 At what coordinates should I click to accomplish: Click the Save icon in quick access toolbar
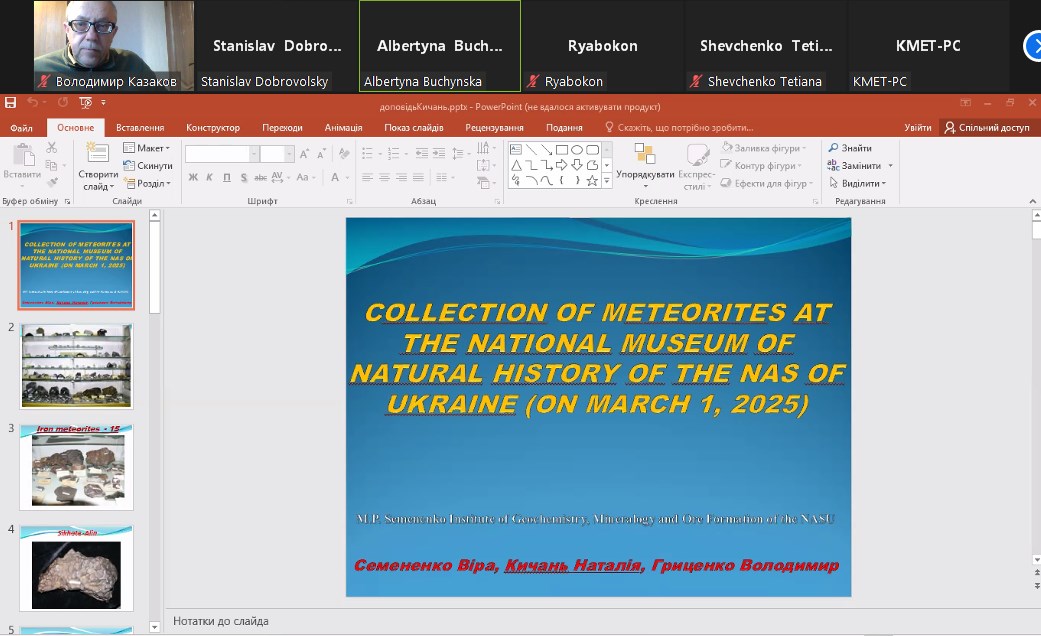(10, 103)
